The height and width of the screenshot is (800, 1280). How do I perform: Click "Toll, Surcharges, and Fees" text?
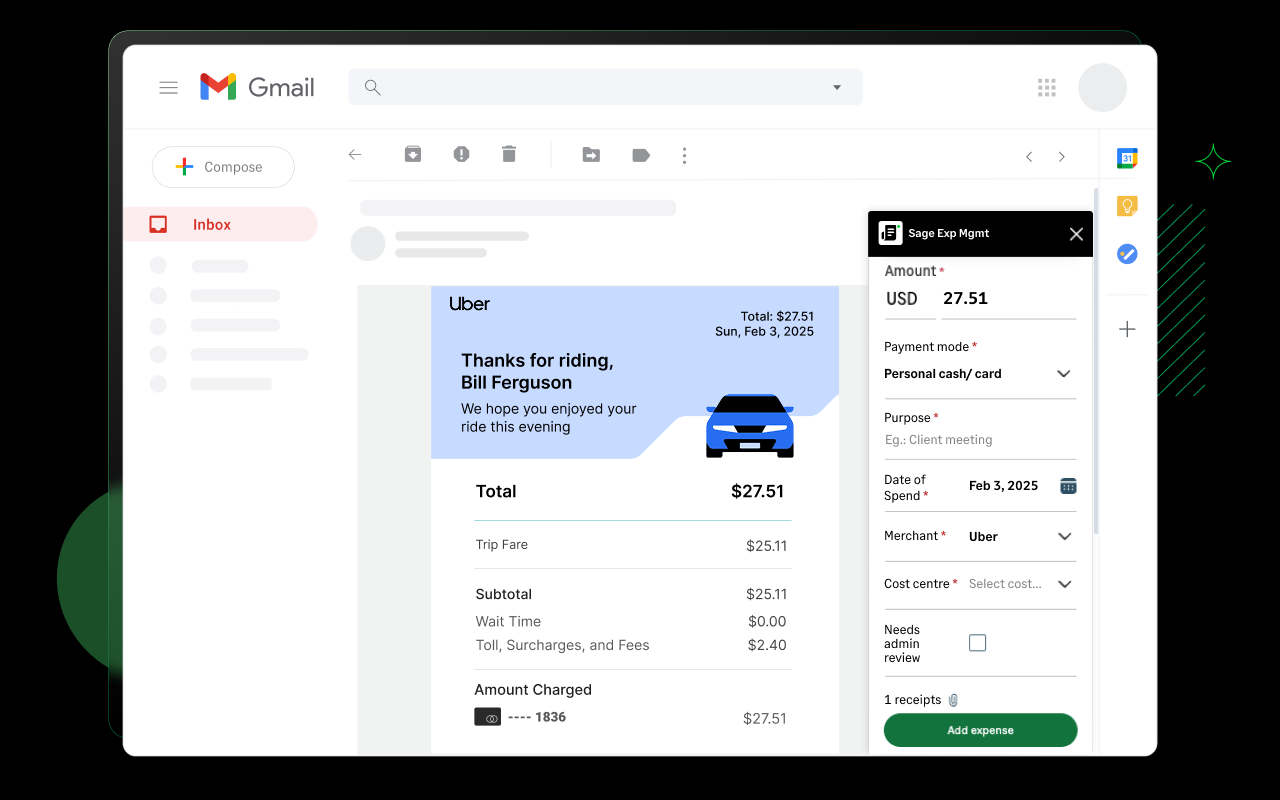[x=562, y=645]
